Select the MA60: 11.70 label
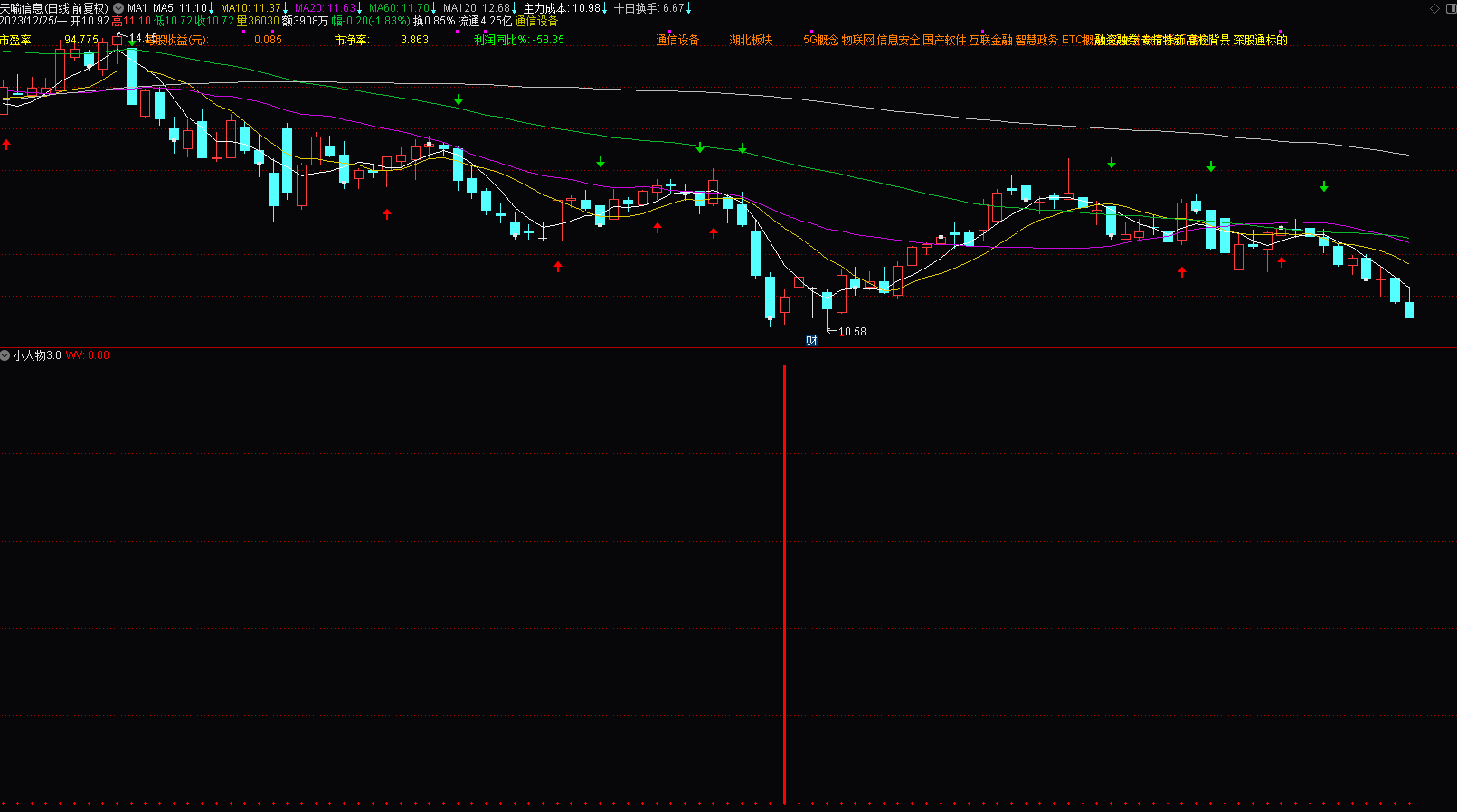1457x812 pixels. point(399,8)
